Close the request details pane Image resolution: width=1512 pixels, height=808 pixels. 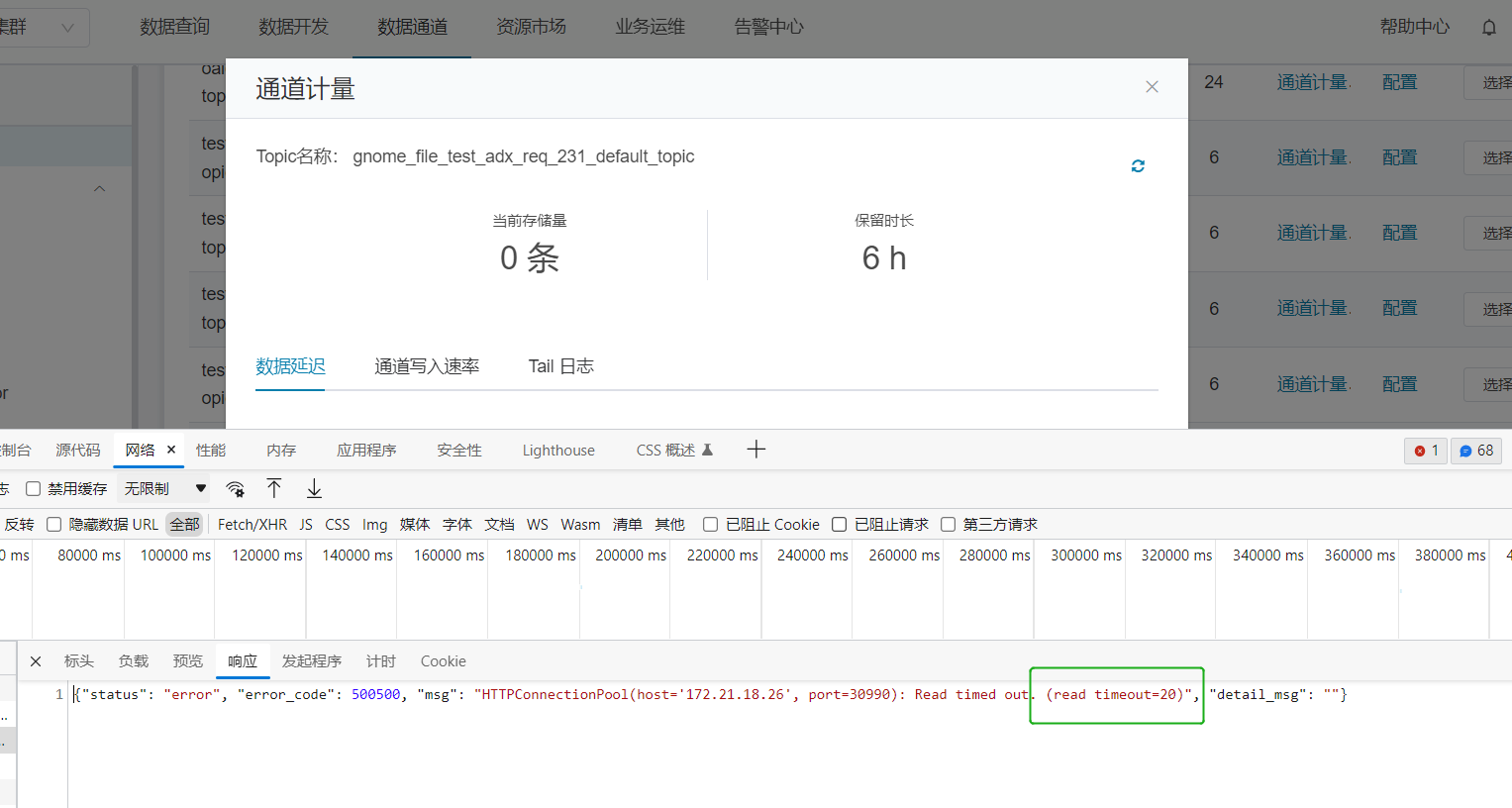(x=36, y=661)
